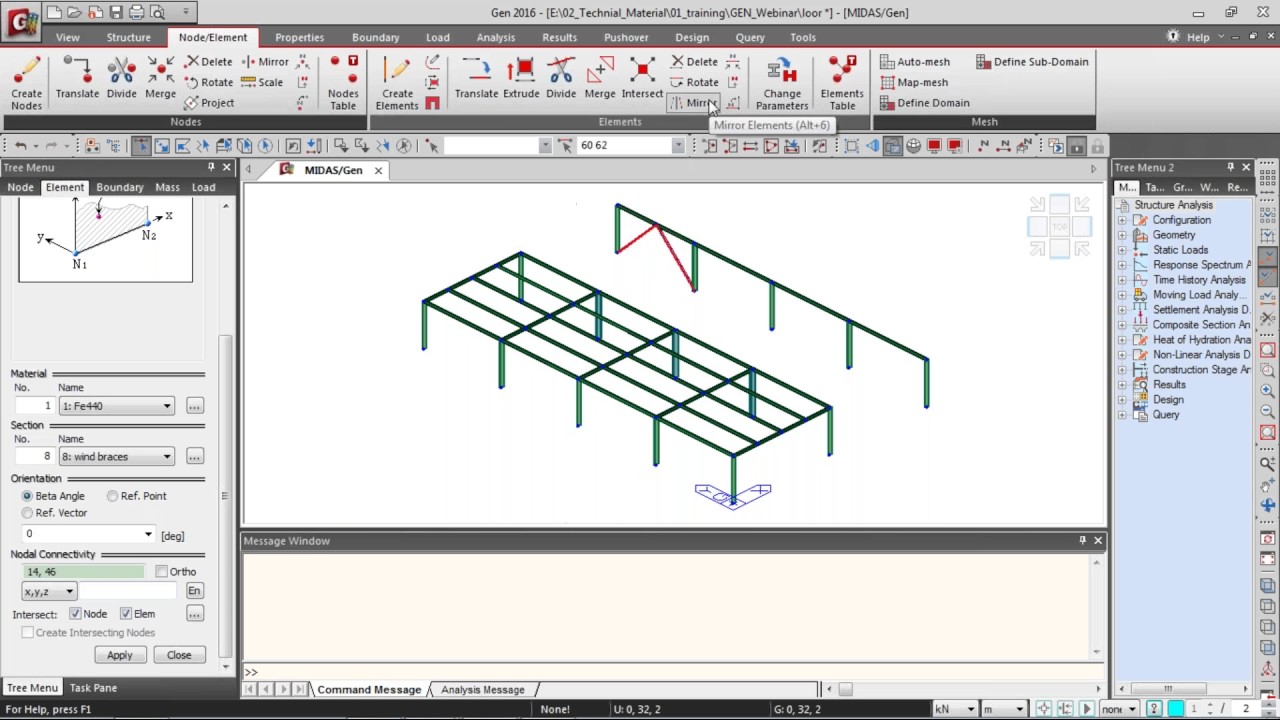This screenshot has width=1280, height=720.
Task: Switch to the Boundary tab in Tree Menu
Action: (x=119, y=187)
